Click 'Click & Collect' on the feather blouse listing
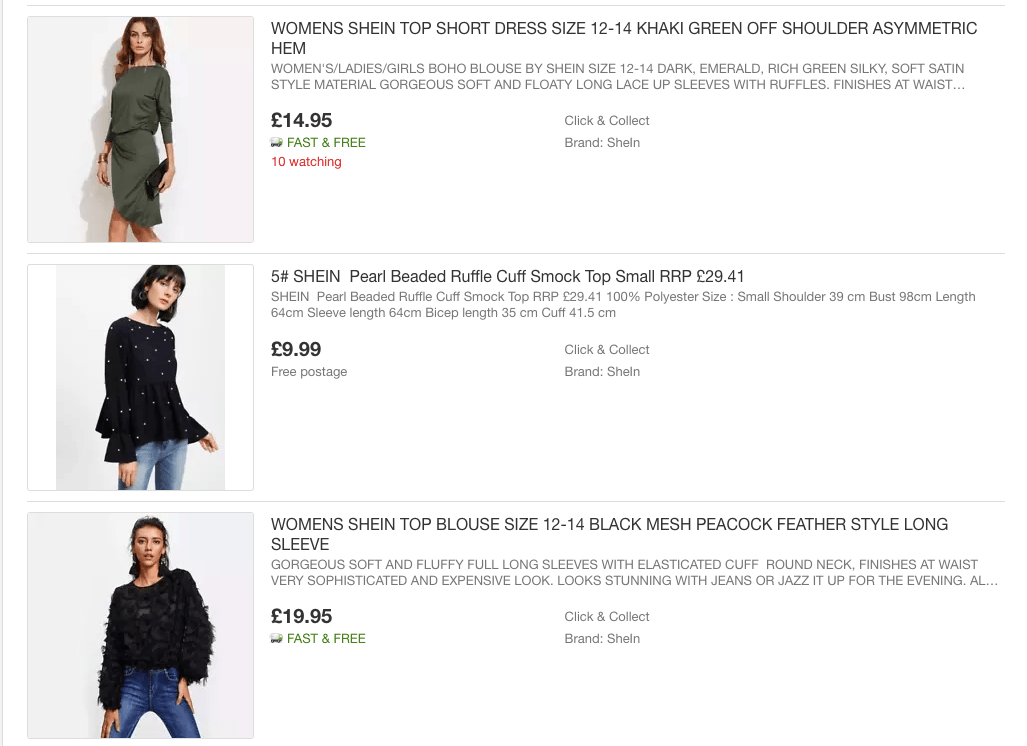1027x746 pixels. 606,616
